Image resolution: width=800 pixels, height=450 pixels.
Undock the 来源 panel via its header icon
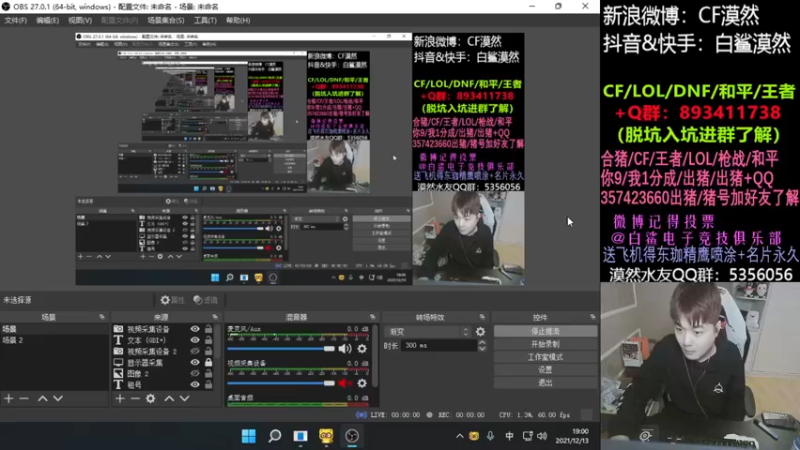(215, 317)
